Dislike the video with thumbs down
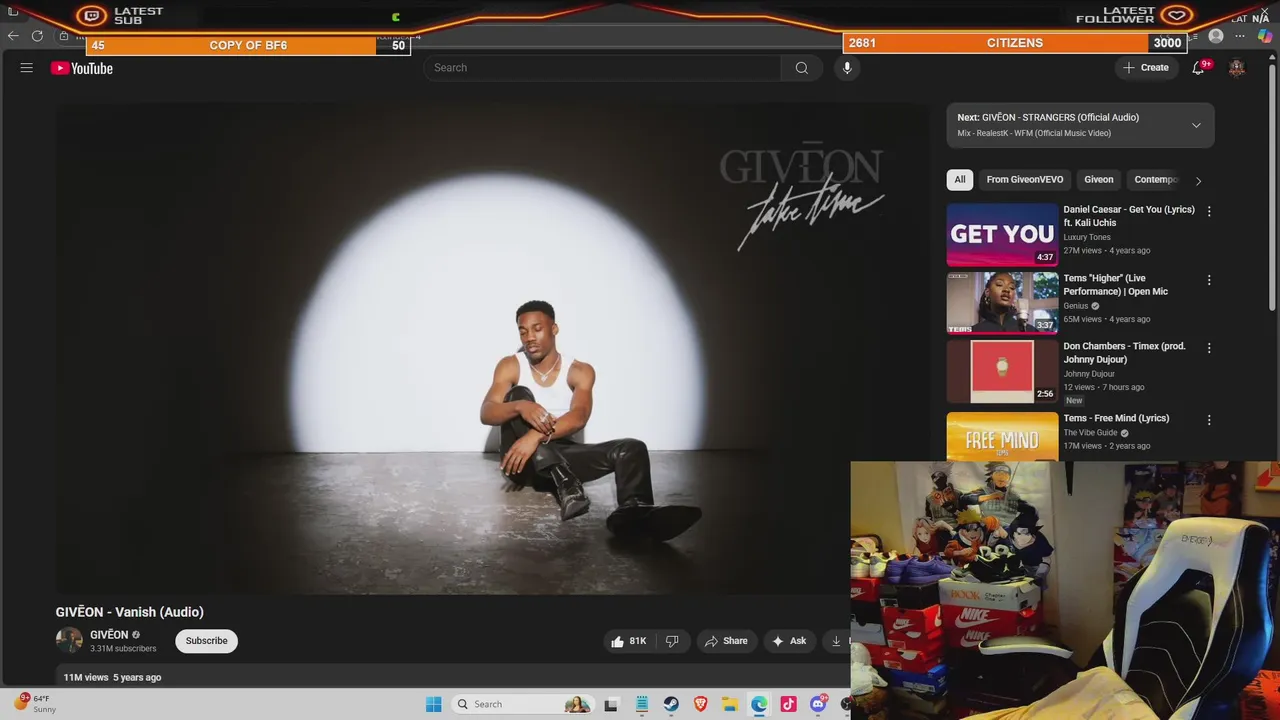 pyautogui.click(x=672, y=641)
